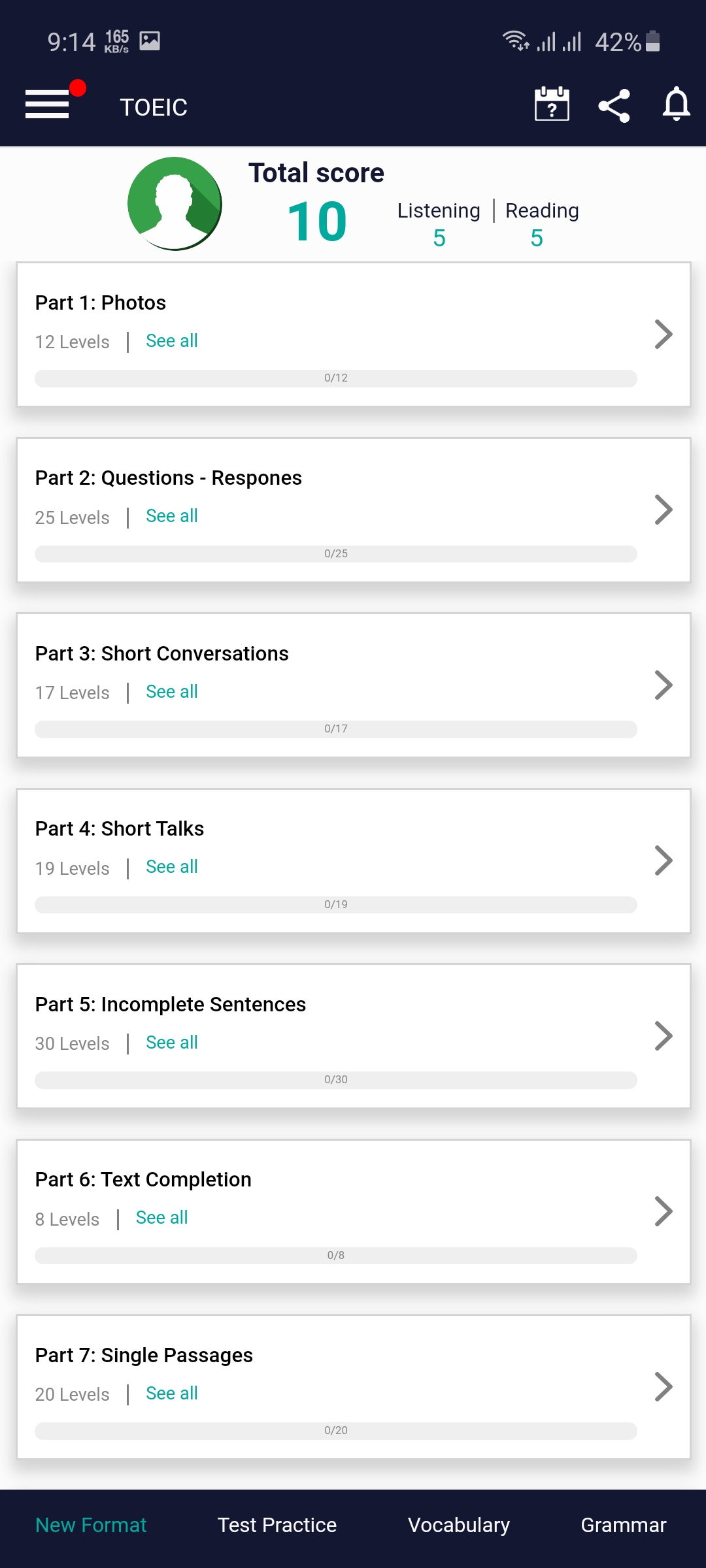This screenshot has width=706, height=1568.
Task: Switch to the Vocabulary tab
Action: (458, 1525)
